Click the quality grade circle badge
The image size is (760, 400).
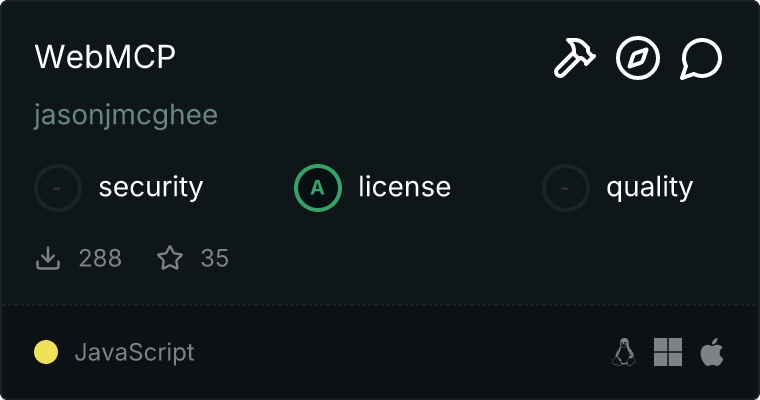pos(566,187)
